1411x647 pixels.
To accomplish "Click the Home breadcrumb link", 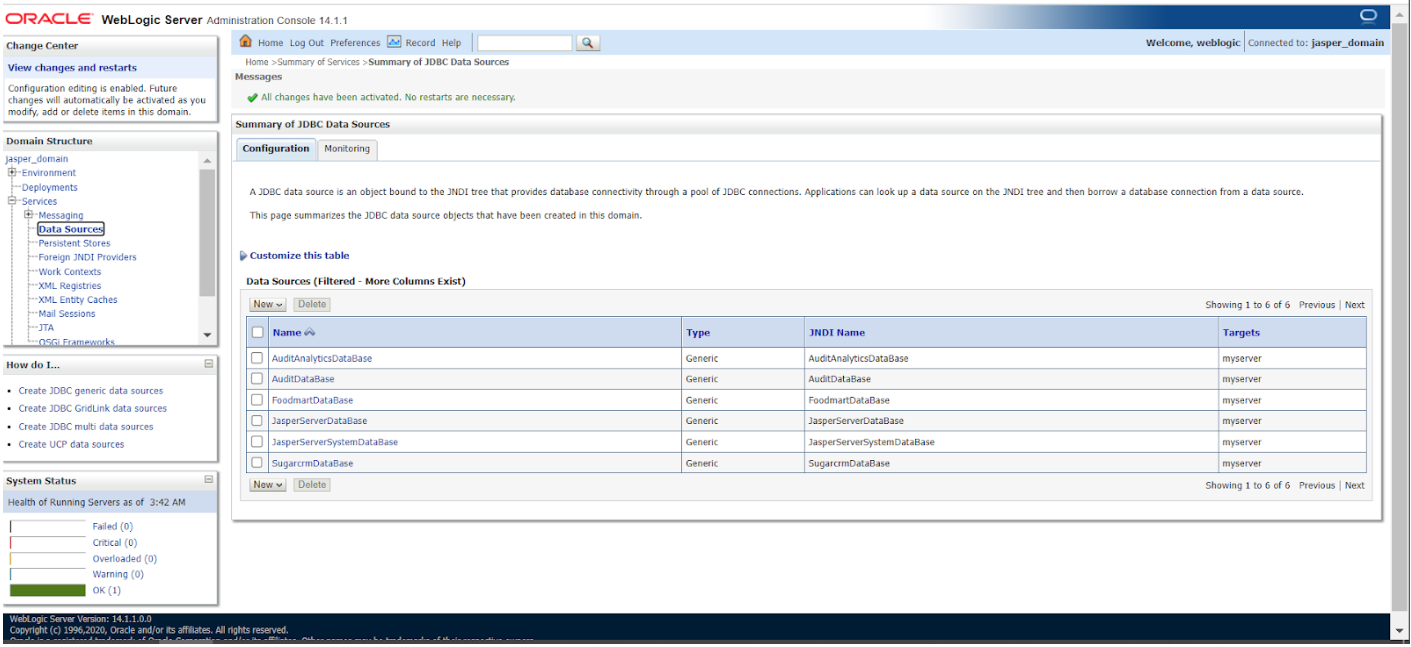I will (x=257, y=62).
